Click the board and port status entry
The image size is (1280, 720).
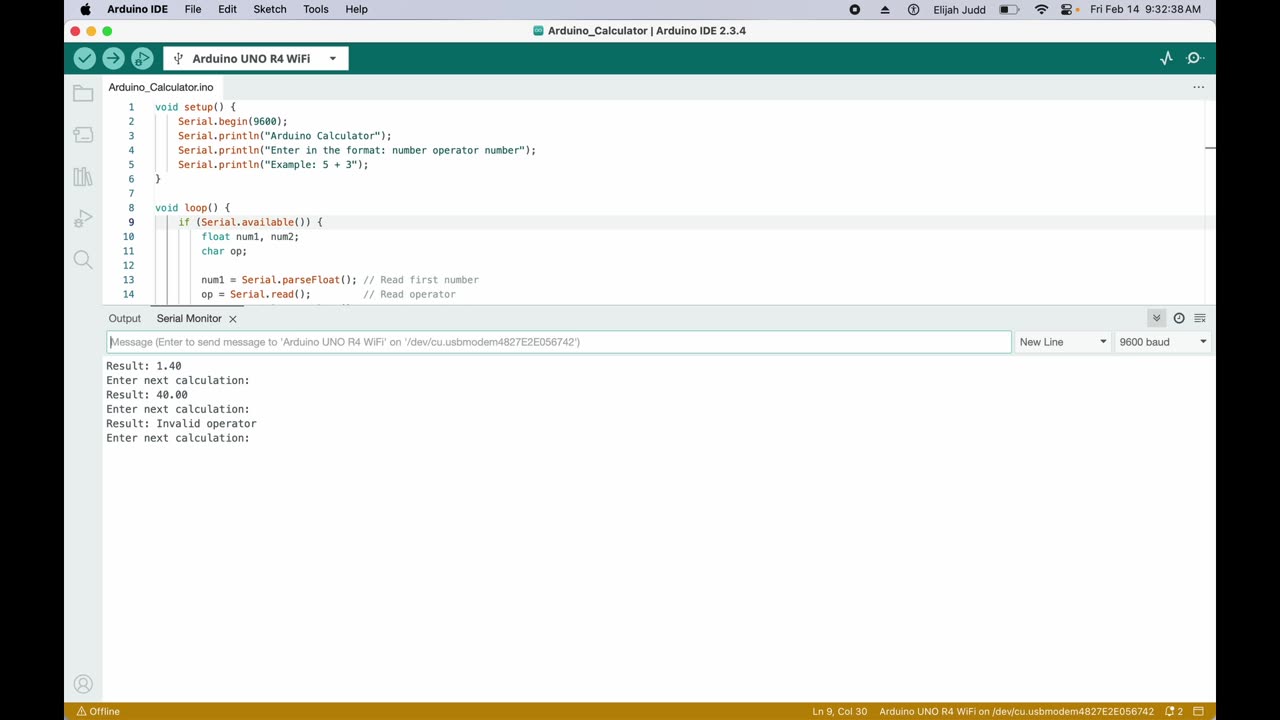point(1016,711)
